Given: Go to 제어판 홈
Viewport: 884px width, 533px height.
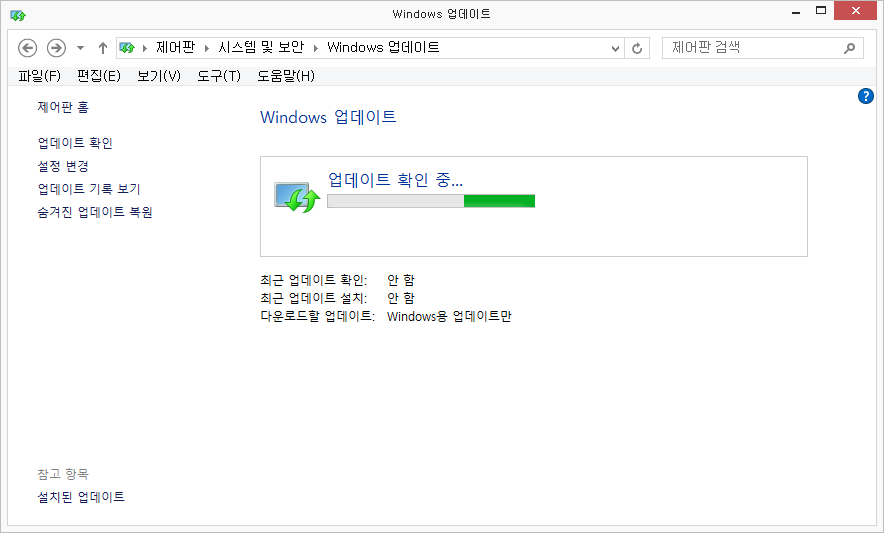Looking at the screenshot, I should click(63, 107).
